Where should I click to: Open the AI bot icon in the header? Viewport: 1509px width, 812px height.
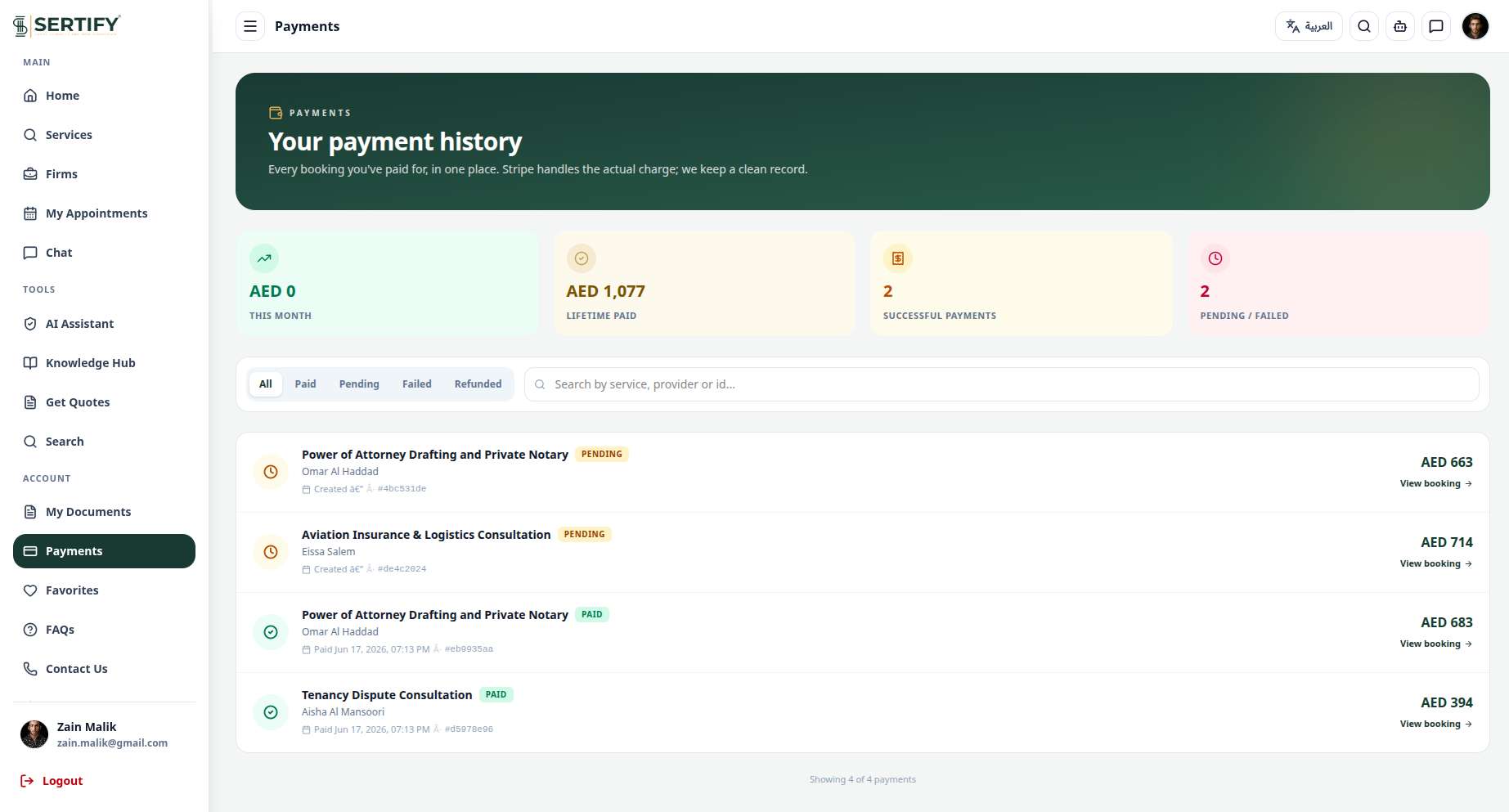coord(1400,26)
